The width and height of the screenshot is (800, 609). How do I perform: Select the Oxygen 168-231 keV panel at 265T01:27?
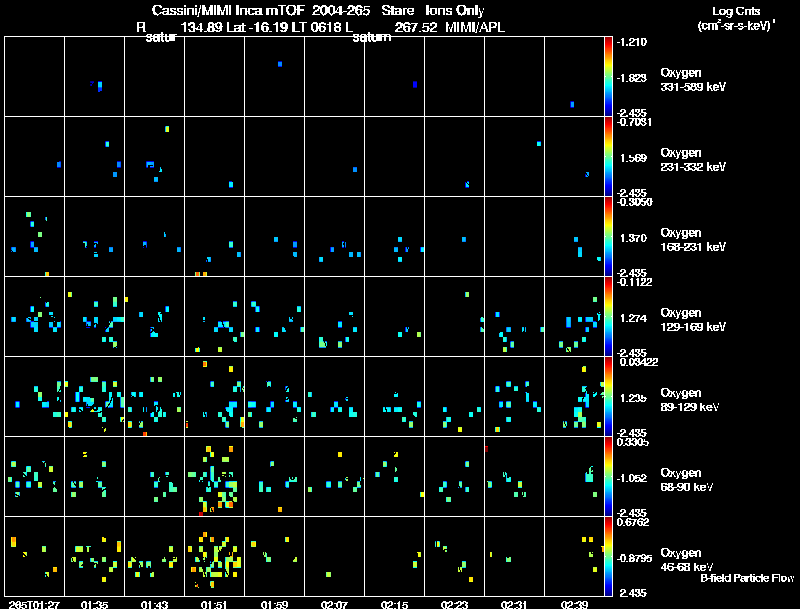pos(34,236)
